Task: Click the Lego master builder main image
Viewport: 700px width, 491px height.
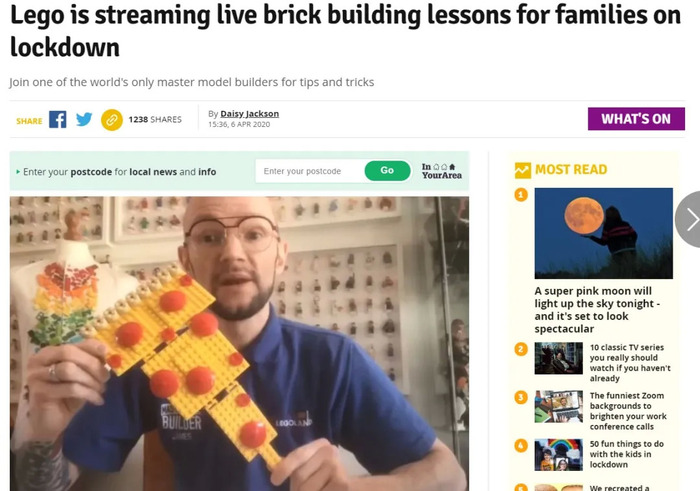Action: (x=239, y=344)
